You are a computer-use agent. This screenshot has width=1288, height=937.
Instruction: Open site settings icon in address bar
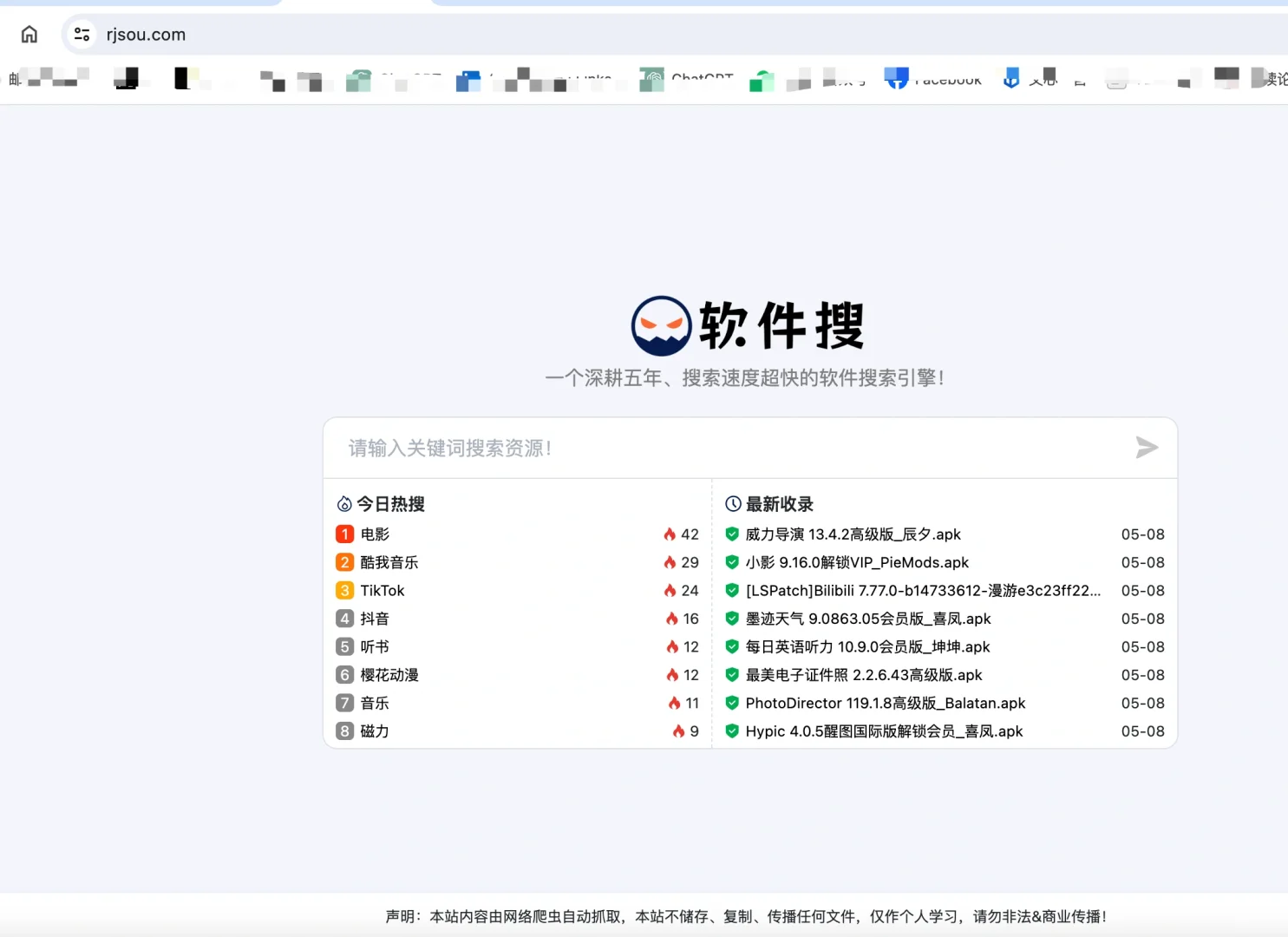click(x=82, y=34)
